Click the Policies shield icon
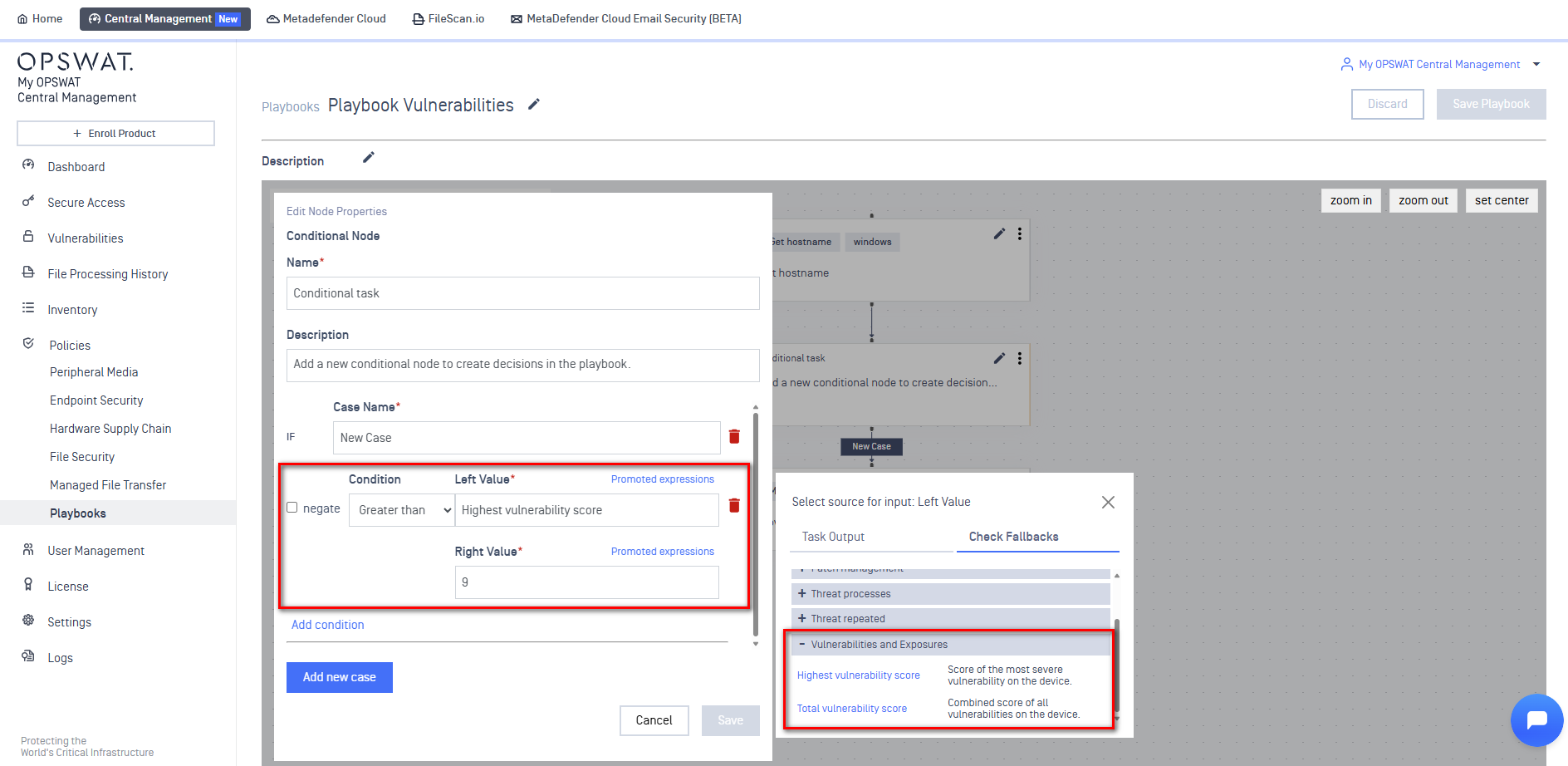This screenshot has height=766, width=1568. 28,343
